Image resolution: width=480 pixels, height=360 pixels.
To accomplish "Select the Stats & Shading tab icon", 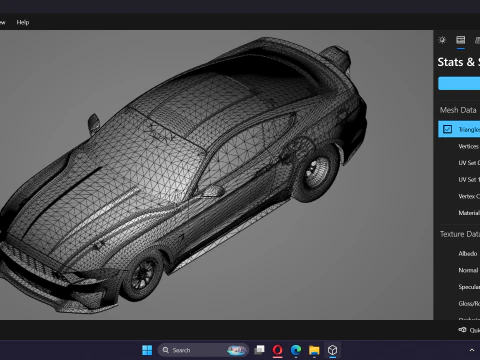I will point(461,40).
